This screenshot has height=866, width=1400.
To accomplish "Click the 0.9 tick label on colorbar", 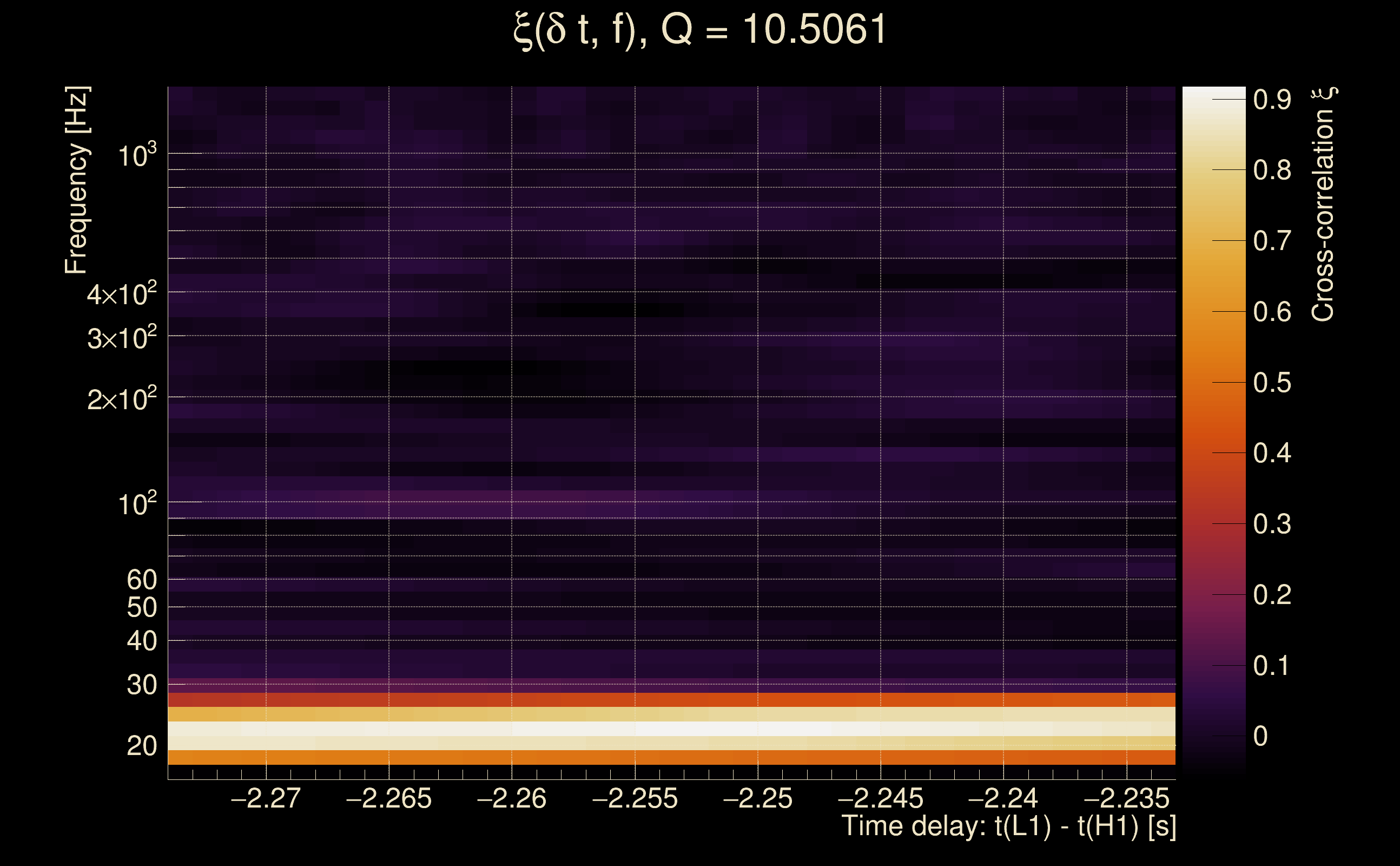I will (1272, 100).
